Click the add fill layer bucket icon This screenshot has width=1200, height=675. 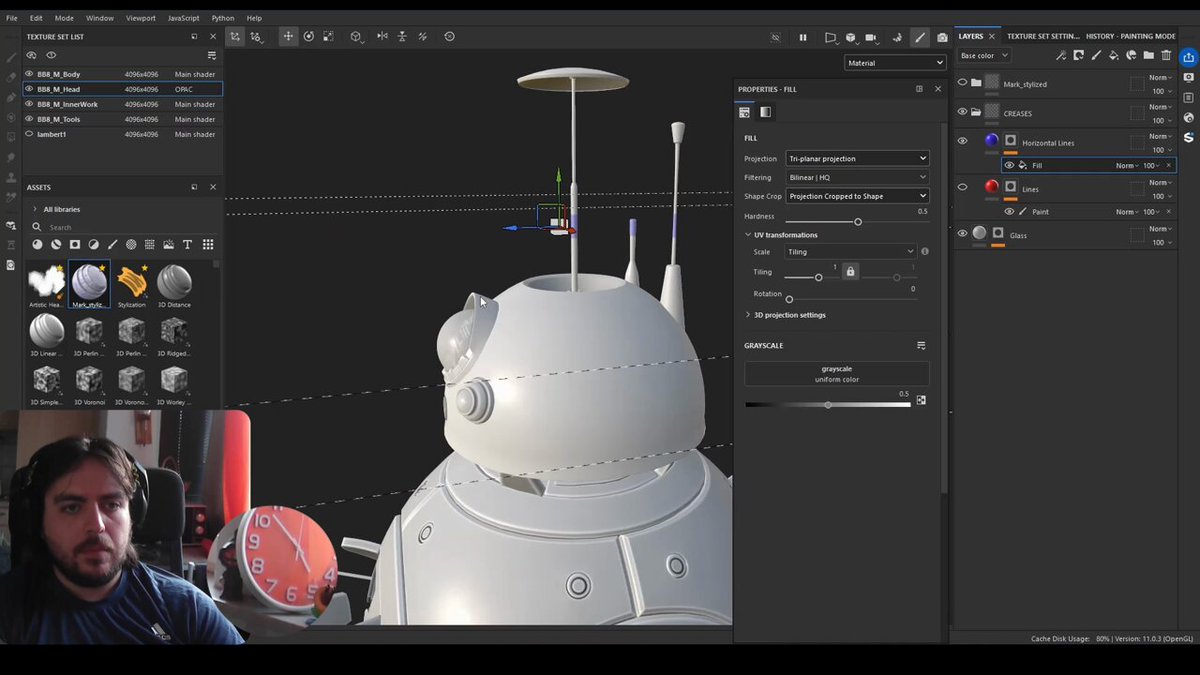coord(1114,55)
